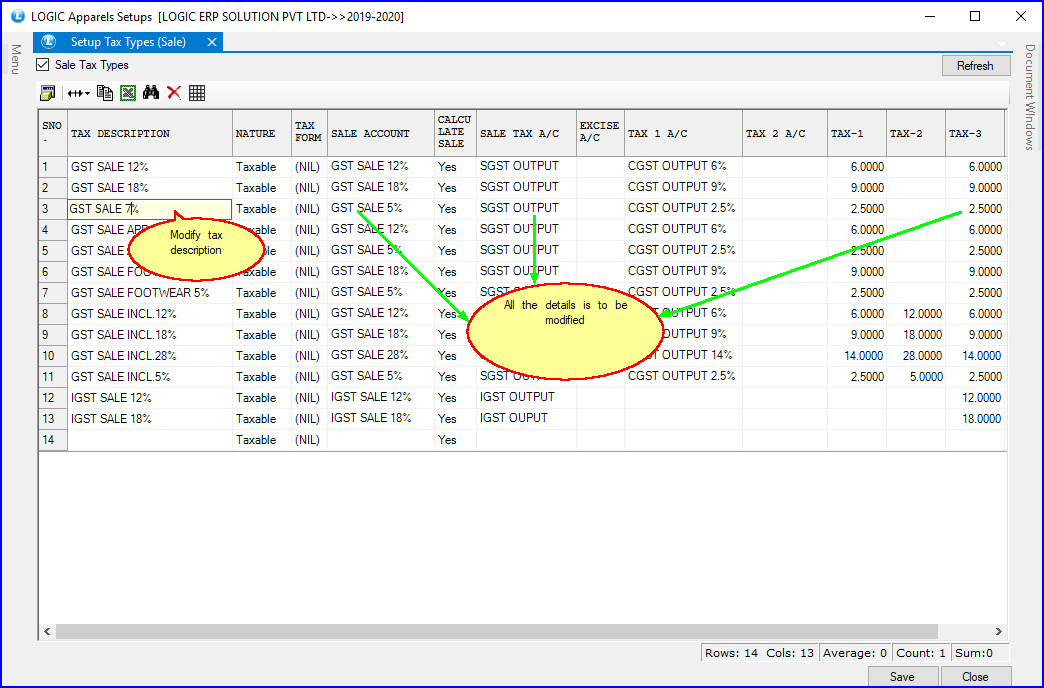The width and height of the screenshot is (1044, 688).
Task: Select the GST SALE INCL.18% cell
Action: click(x=150, y=334)
